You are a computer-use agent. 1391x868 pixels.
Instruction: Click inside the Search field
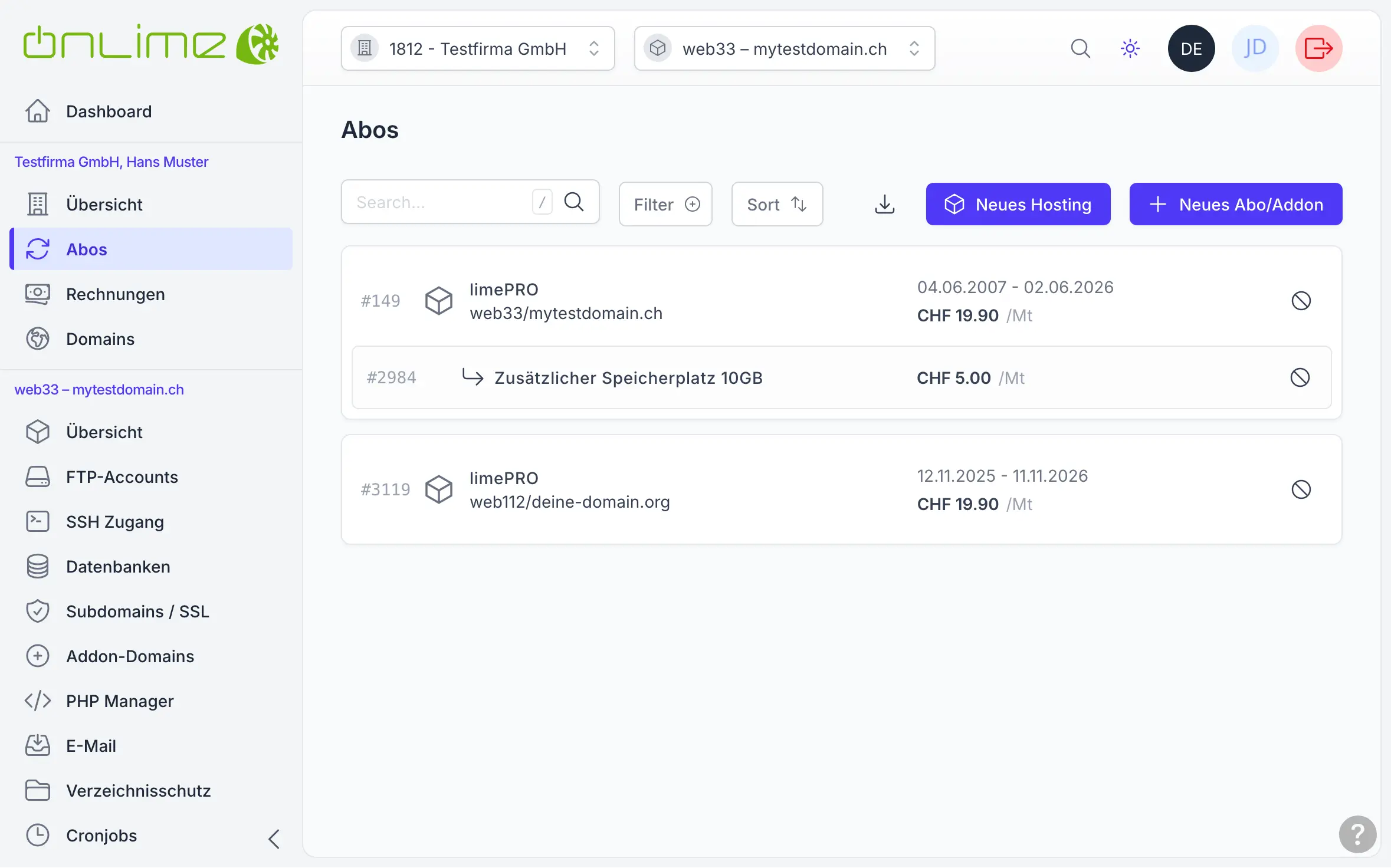tap(442, 202)
